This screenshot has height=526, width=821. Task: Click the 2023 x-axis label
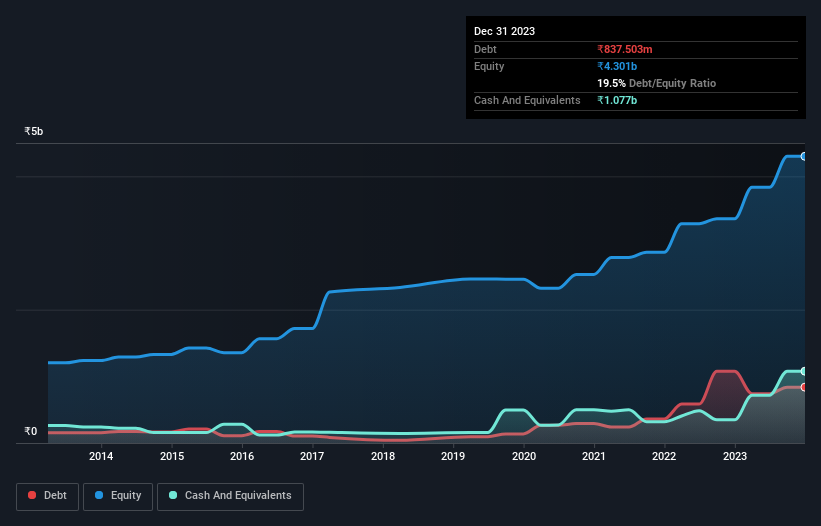tap(735, 456)
